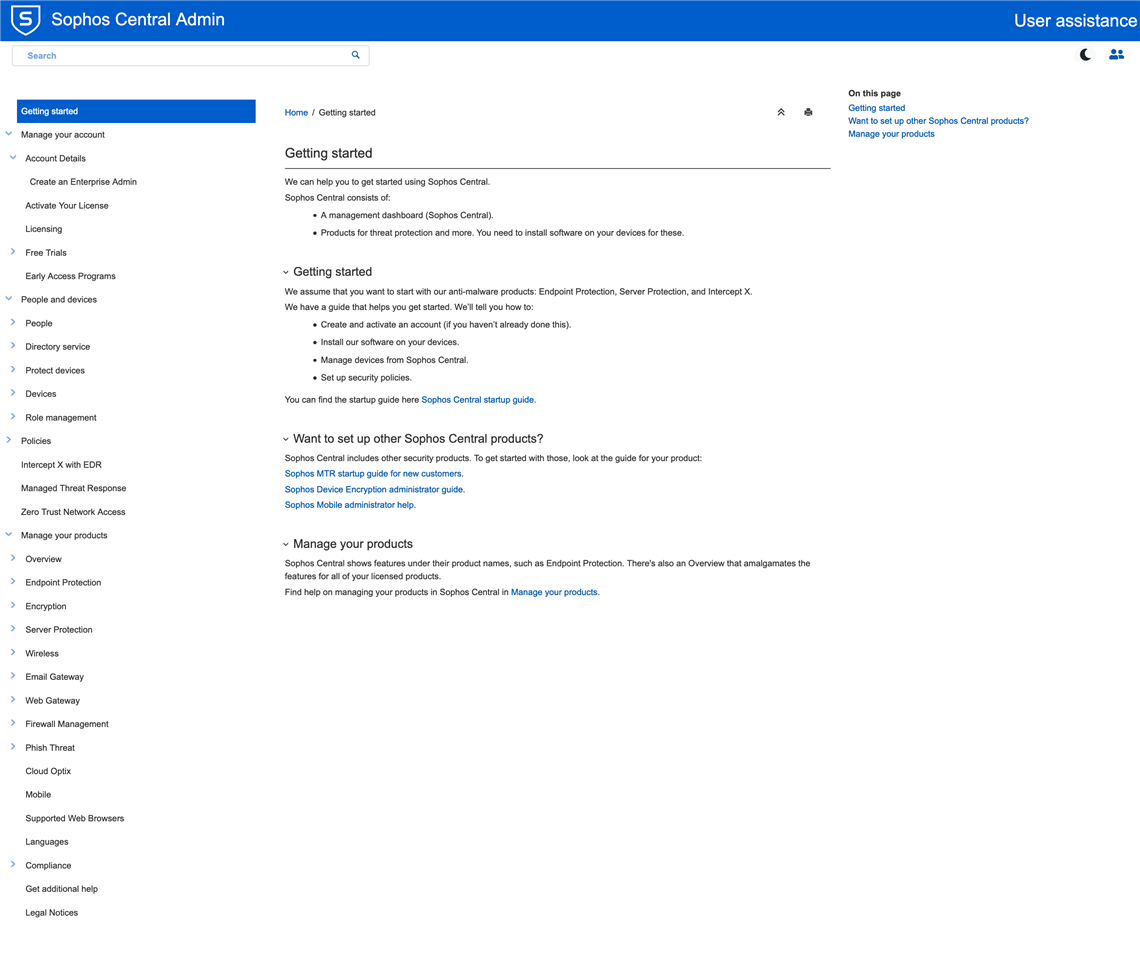Viewport: 1140px width, 960px height.
Task: Open Intercept X with EDR page
Action: [61, 465]
